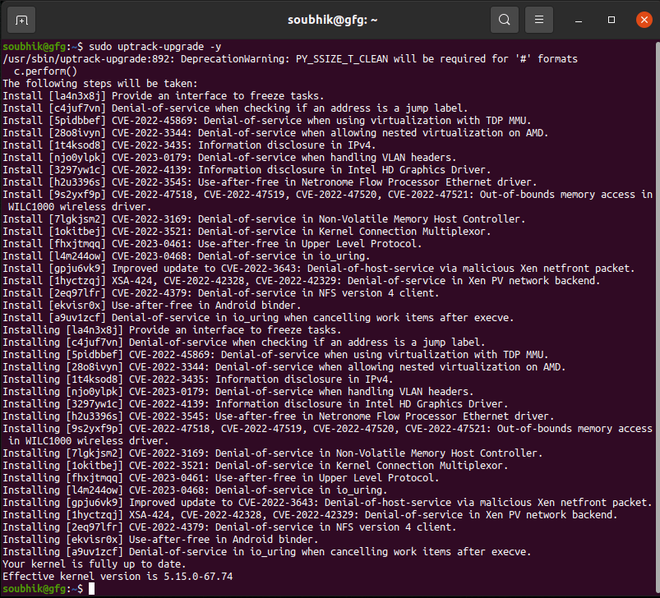The image size is (660, 598).
Task: Close the terminal window
Action: click(644, 20)
